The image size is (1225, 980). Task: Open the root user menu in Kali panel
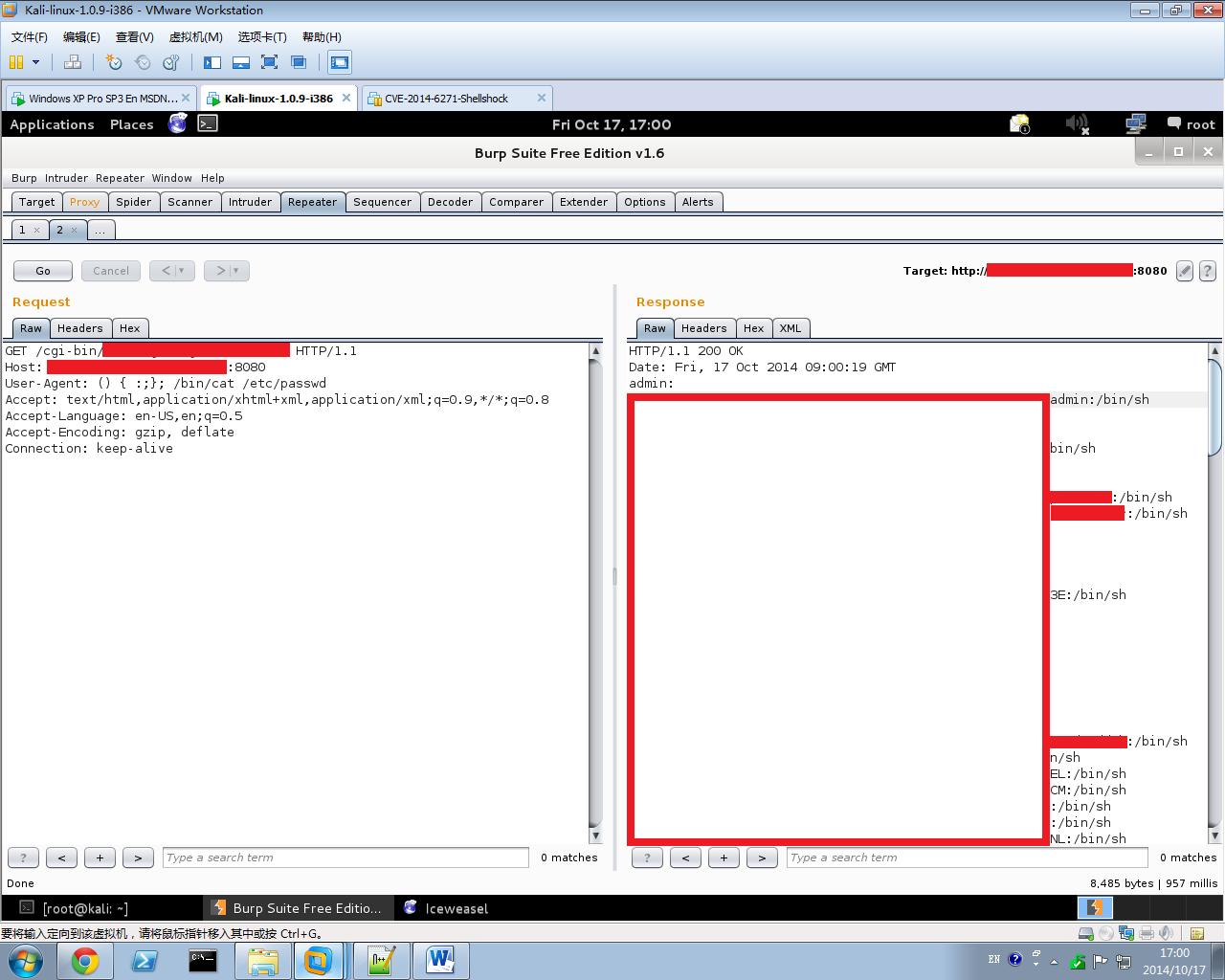point(1192,124)
